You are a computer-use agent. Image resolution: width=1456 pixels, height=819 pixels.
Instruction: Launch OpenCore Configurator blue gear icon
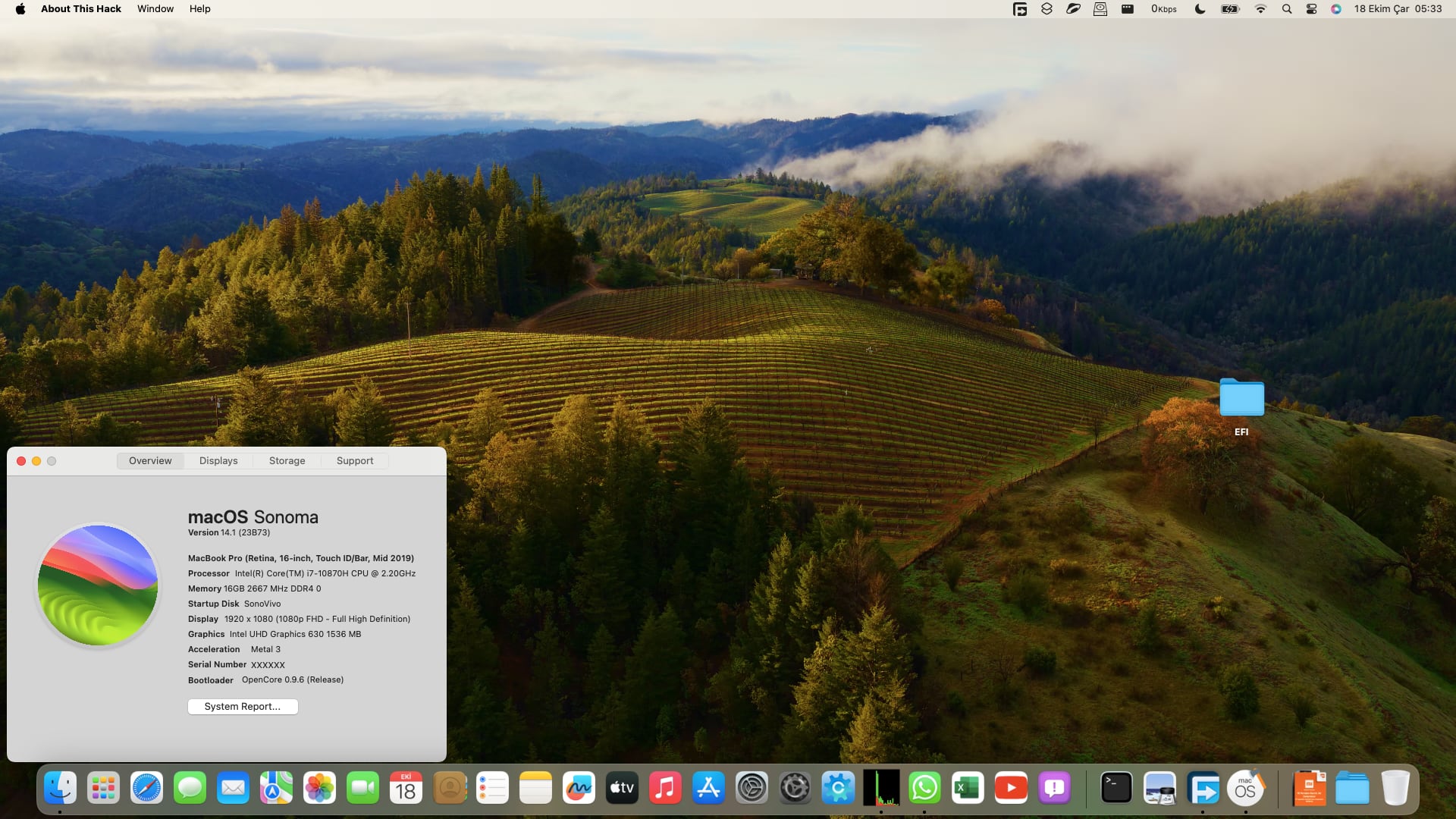[838, 788]
